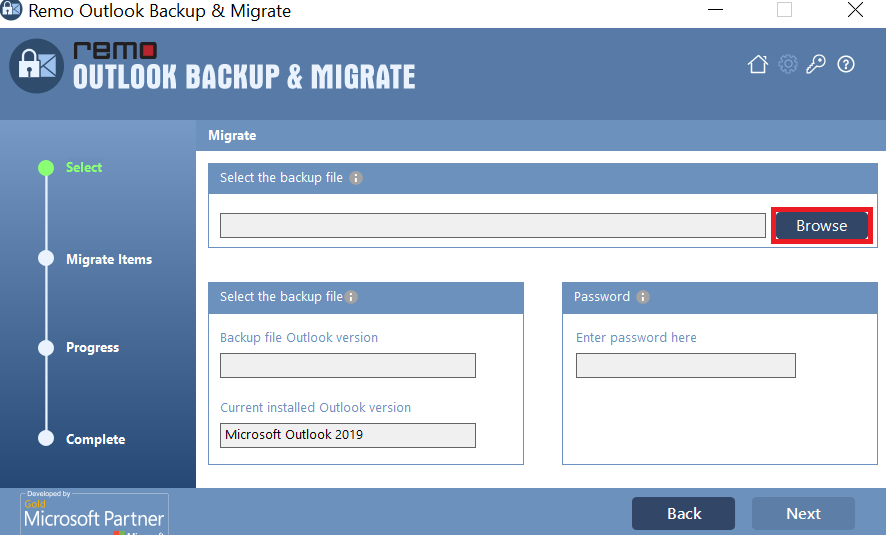Screen dimensions: 886x535
Task: Click info icon beside top 'Select the backup file'
Action: [355, 178]
